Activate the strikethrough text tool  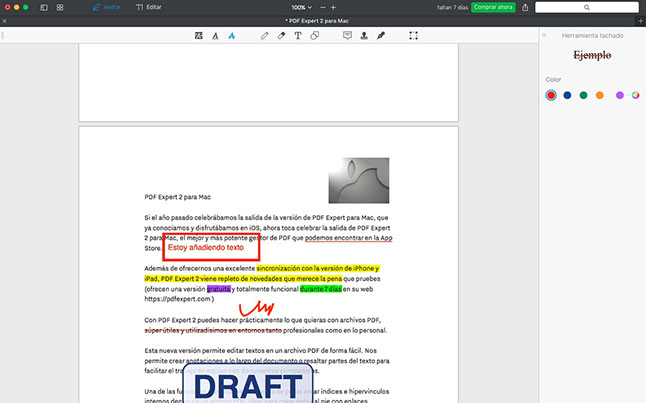[232, 35]
